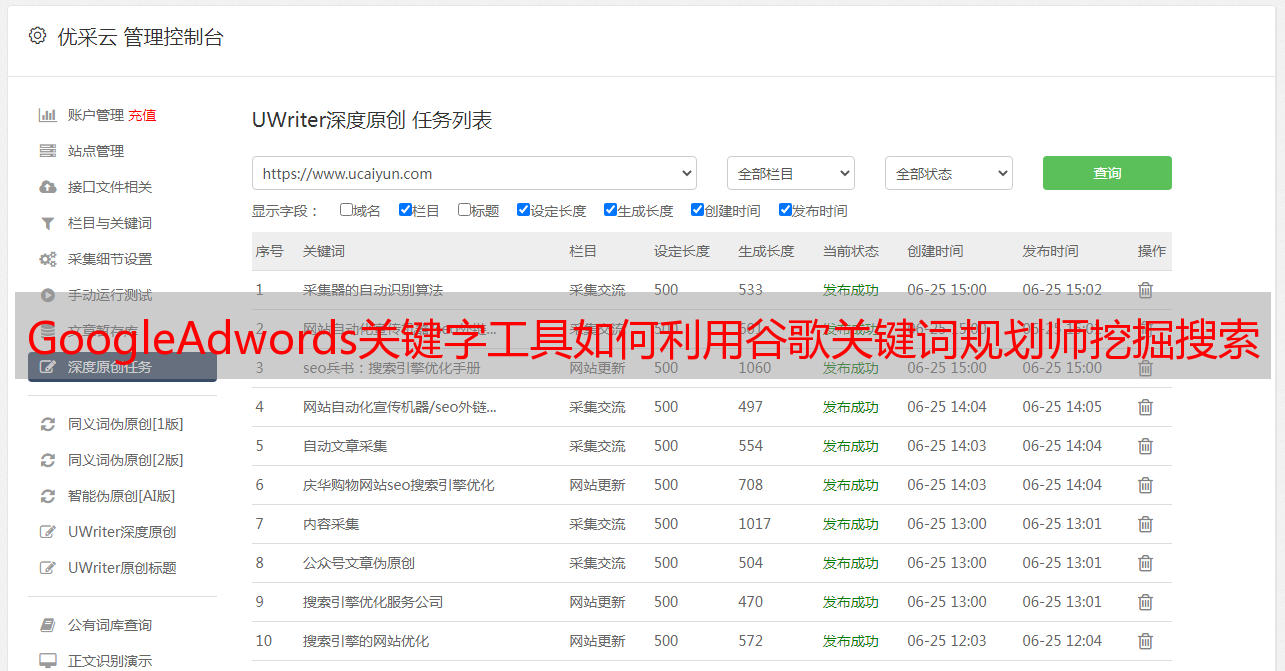The image size is (1285, 671).
Task: Click the 创建时间 column header
Action: [935, 251]
